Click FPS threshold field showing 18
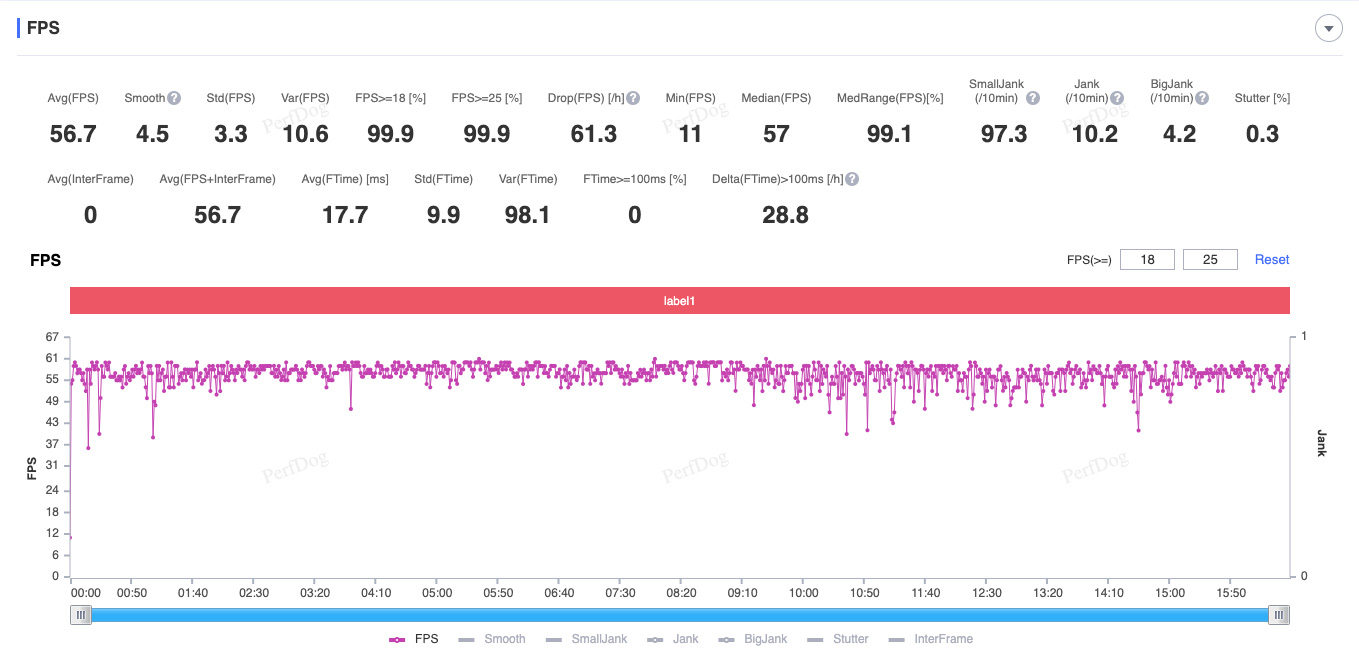 pos(1147,260)
